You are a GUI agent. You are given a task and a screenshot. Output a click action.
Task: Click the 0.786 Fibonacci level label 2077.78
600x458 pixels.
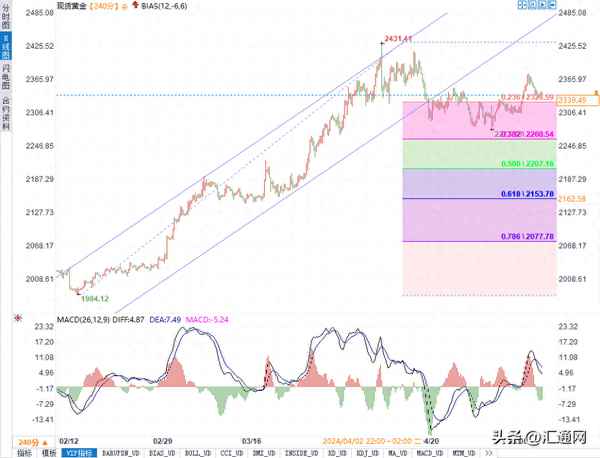tap(527, 236)
